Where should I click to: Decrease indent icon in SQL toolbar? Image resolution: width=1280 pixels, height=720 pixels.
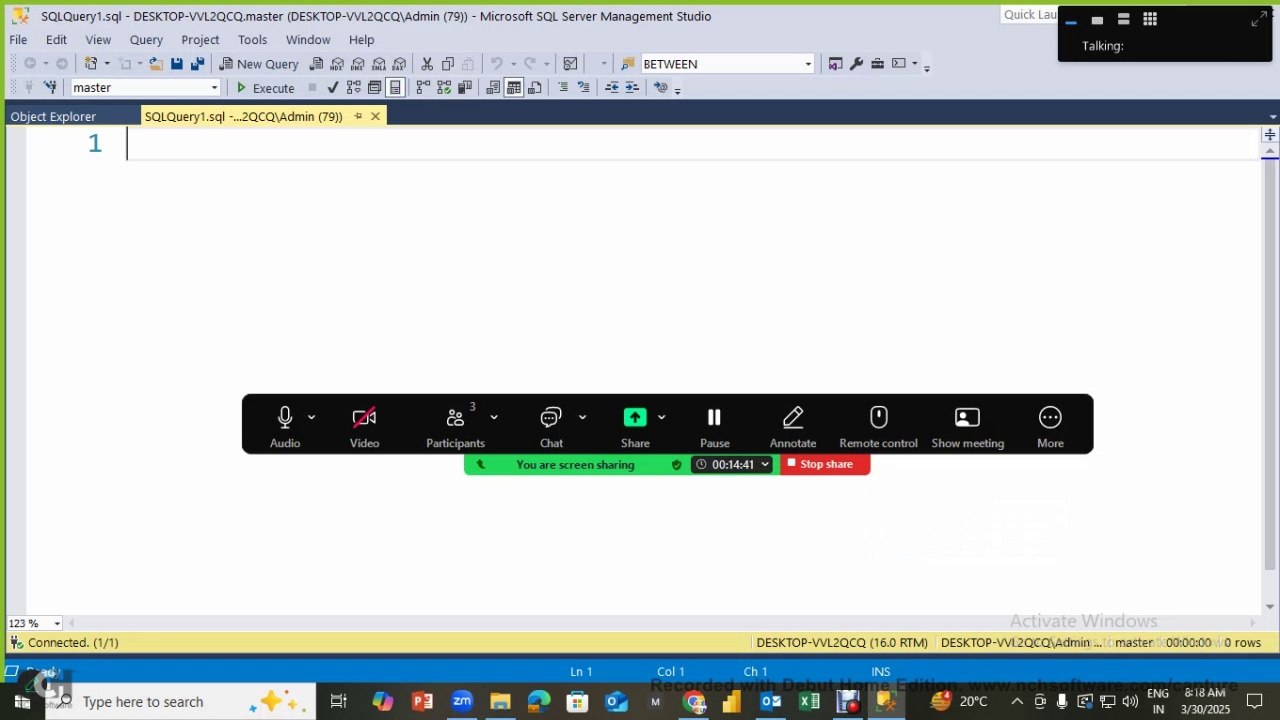pos(612,88)
